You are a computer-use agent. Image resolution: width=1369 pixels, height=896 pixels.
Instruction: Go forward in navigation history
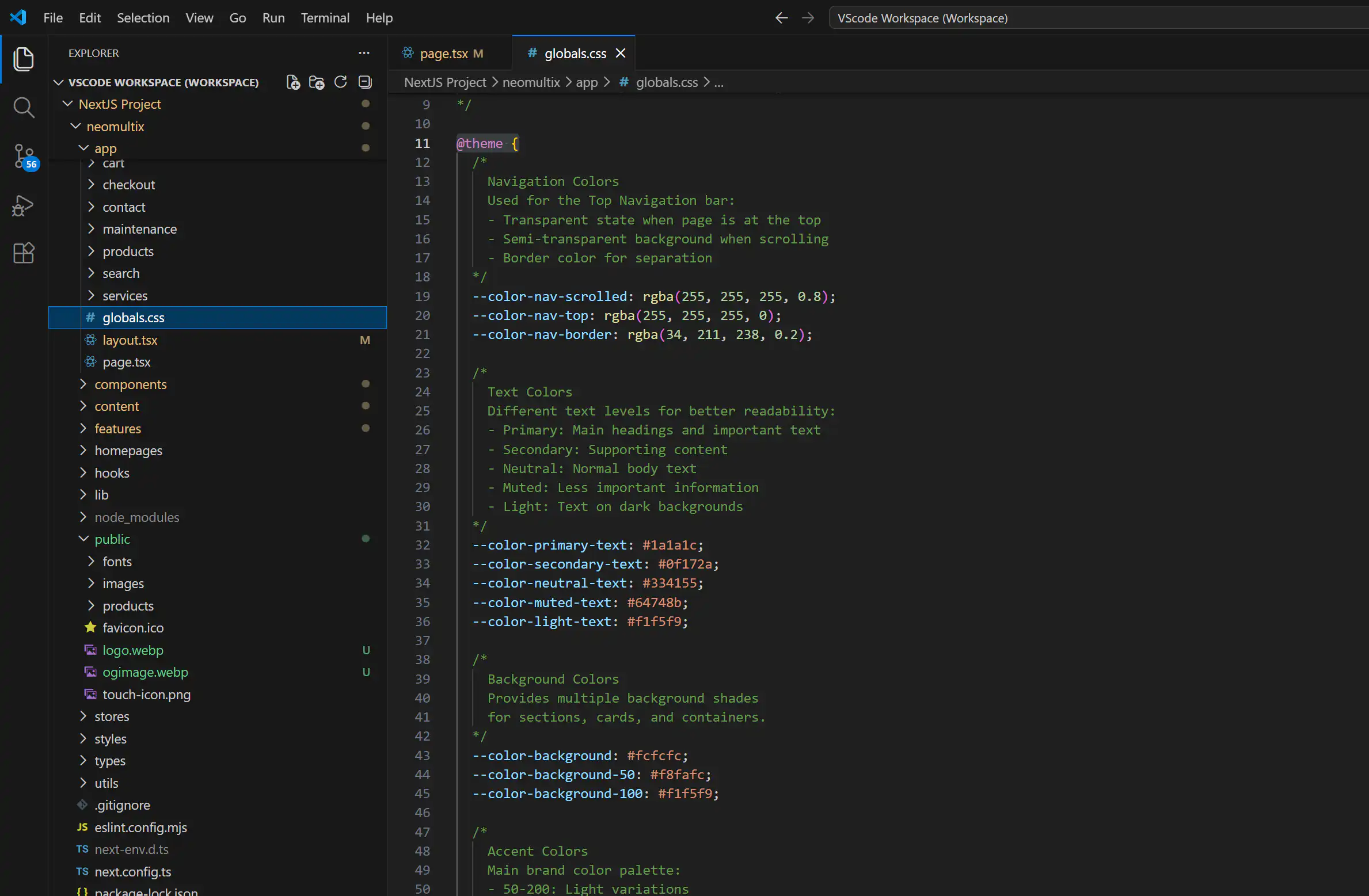(808, 18)
